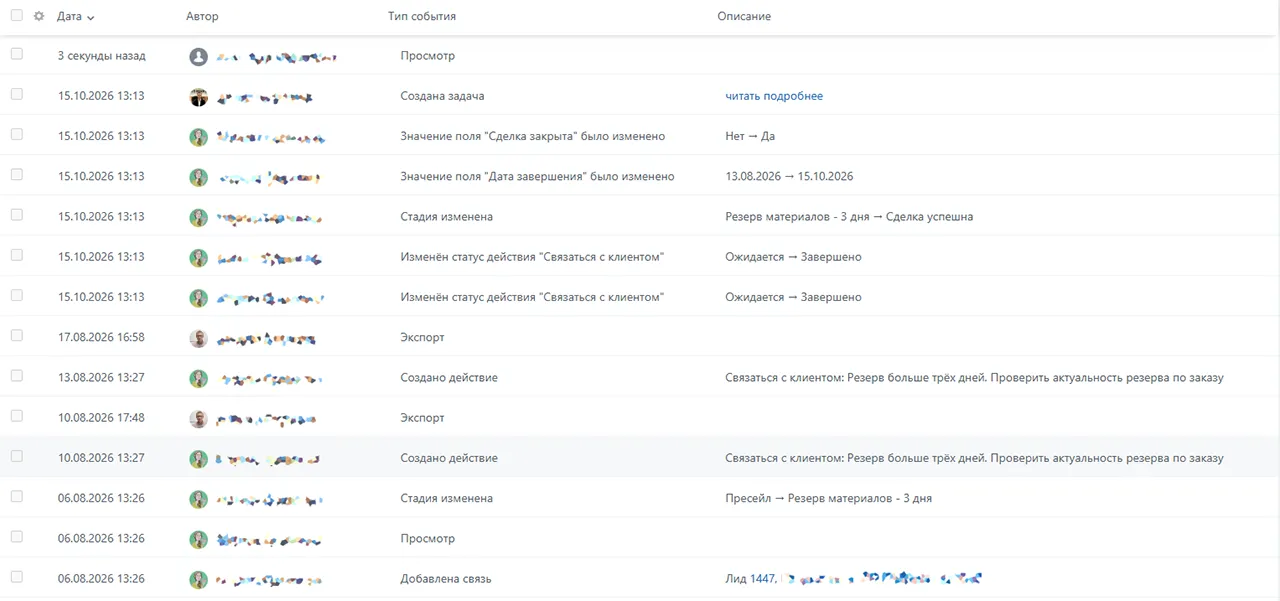Check the box for the 'Добавлена связь' row
This screenshot has width=1280, height=601.
17,576
